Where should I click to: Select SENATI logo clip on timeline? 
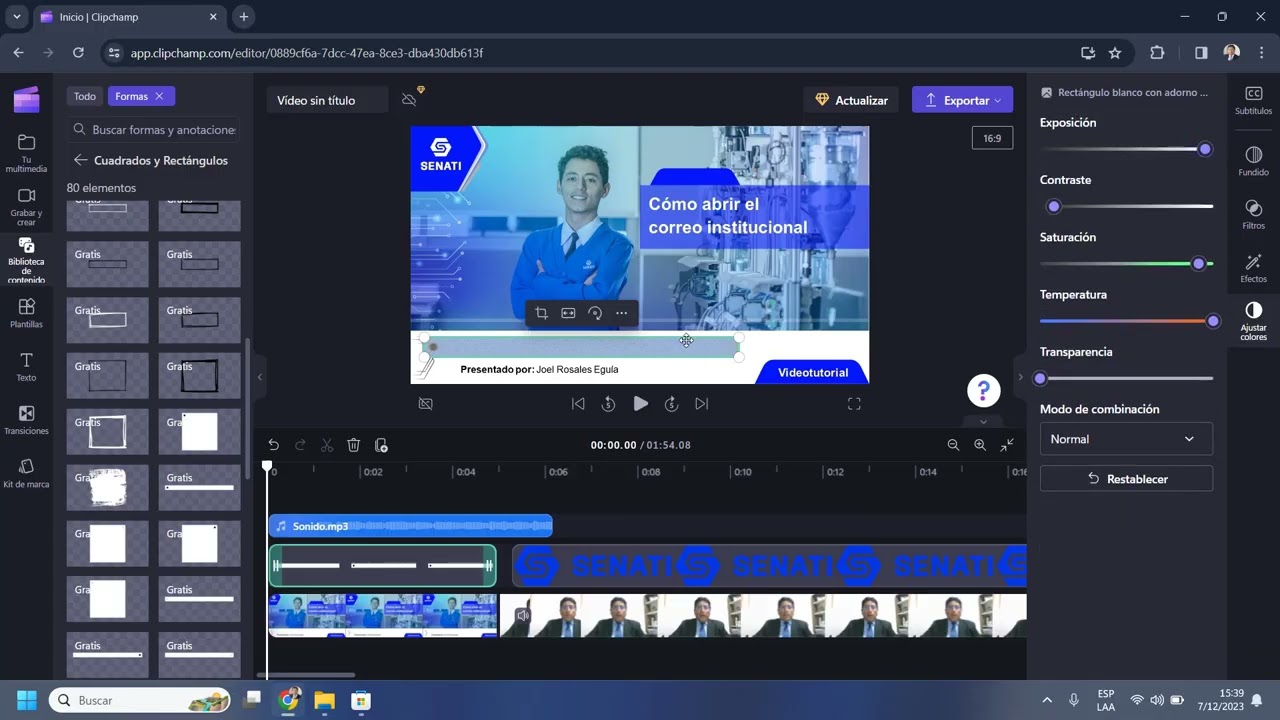pyautogui.click(x=769, y=566)
